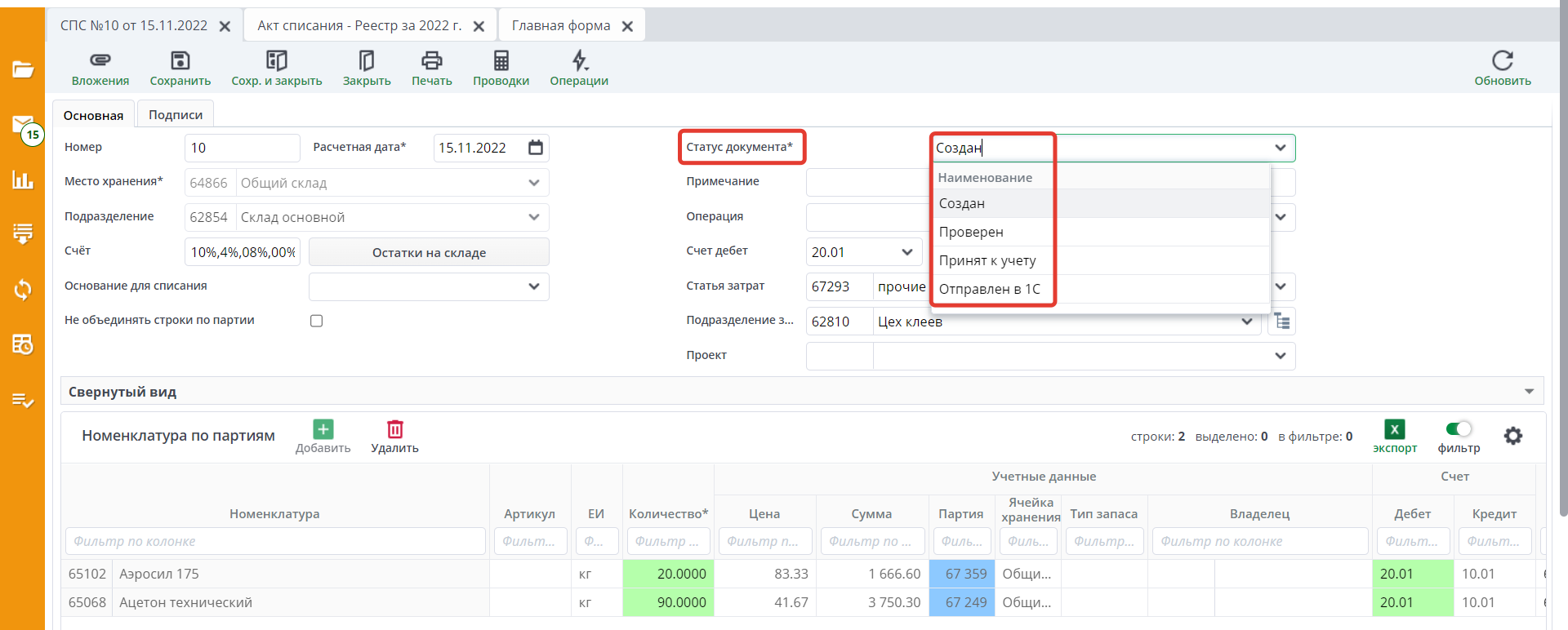Toggle the фильтр switch off
Image resolution: width=1568 pixels, height=630 pixels.
(1458, 429)
